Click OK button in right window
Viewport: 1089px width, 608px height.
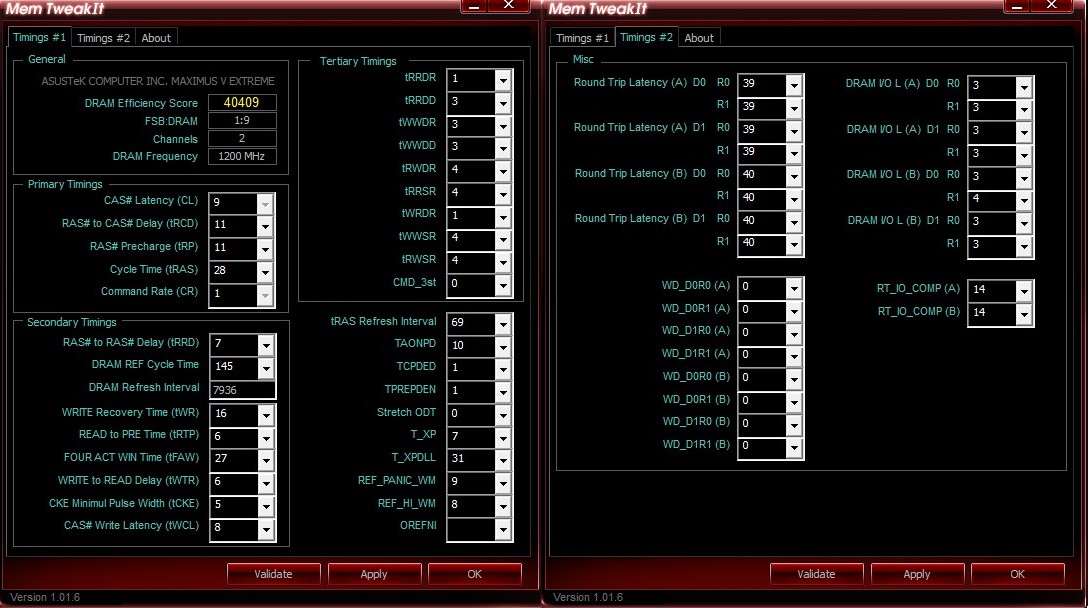1017,574
